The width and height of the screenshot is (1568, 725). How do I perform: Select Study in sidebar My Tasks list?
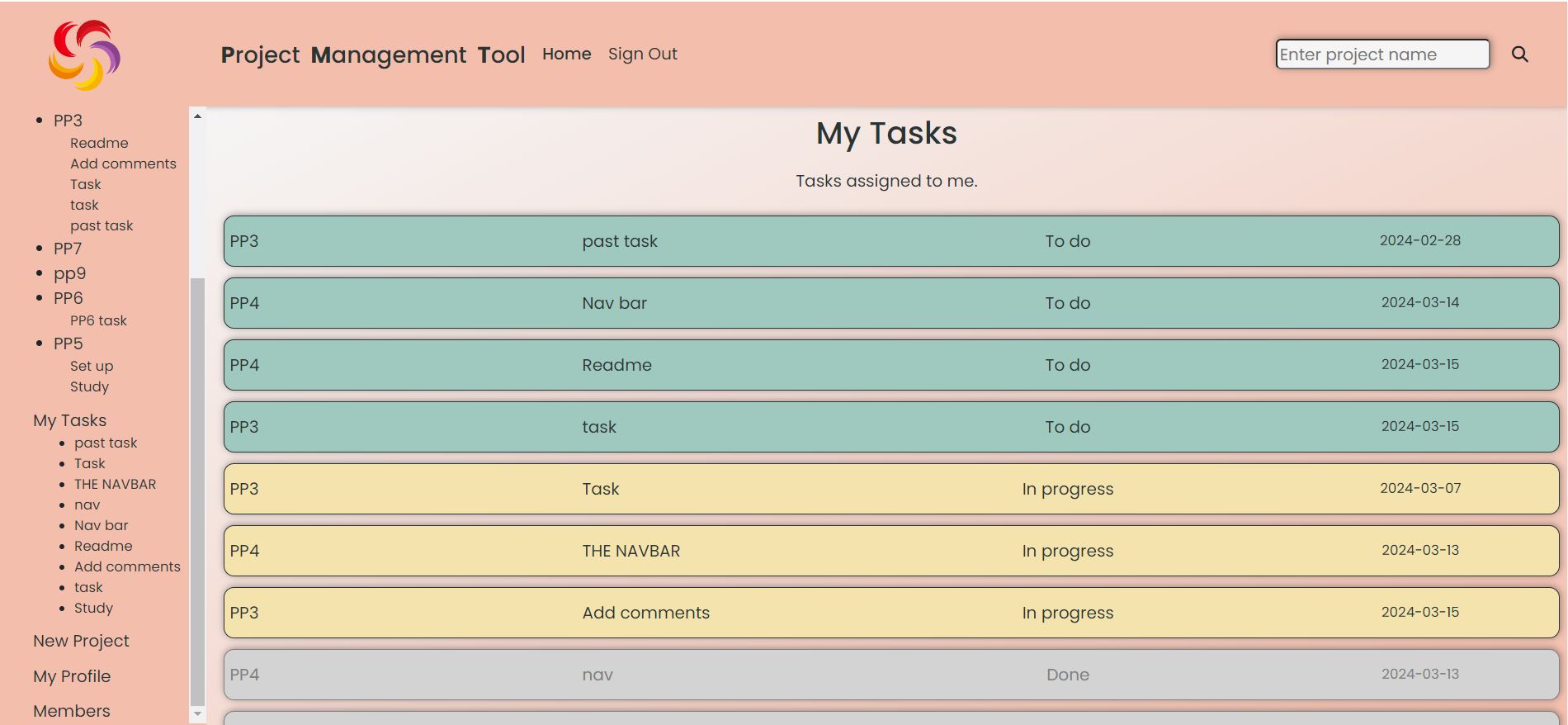coord(93,608)
